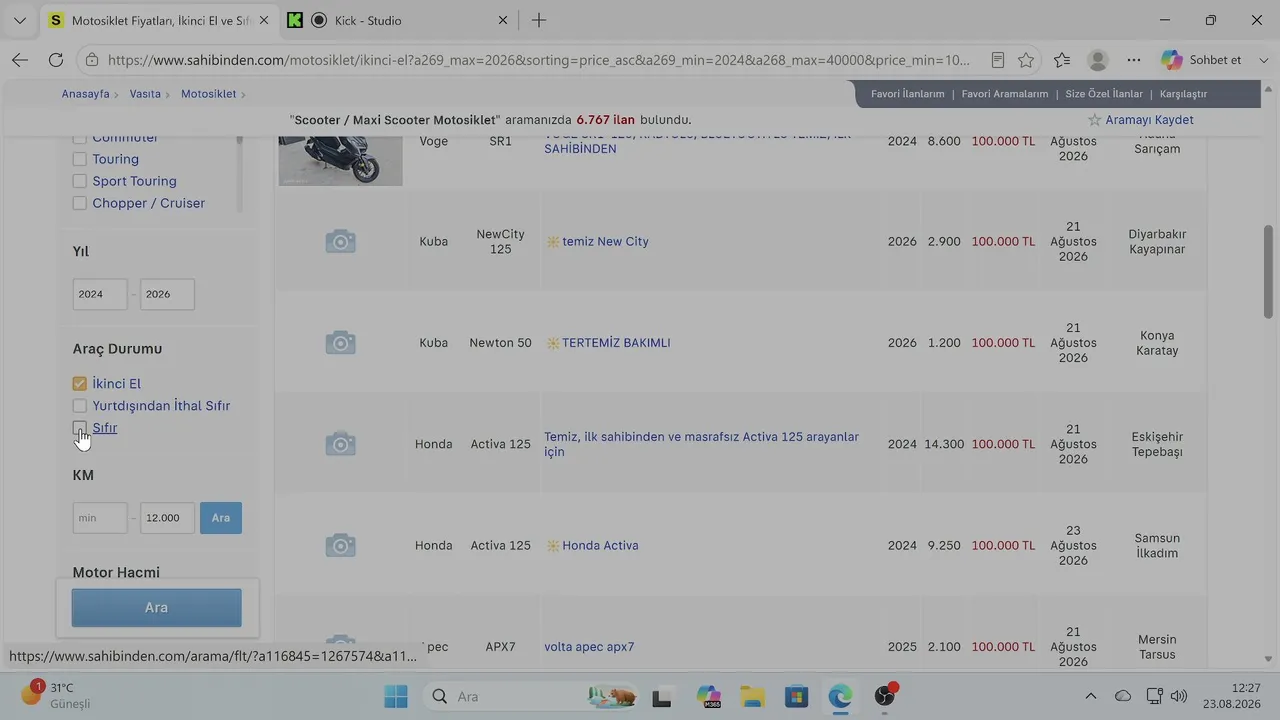Open Favori Aramalarım

coord(1005,94)
